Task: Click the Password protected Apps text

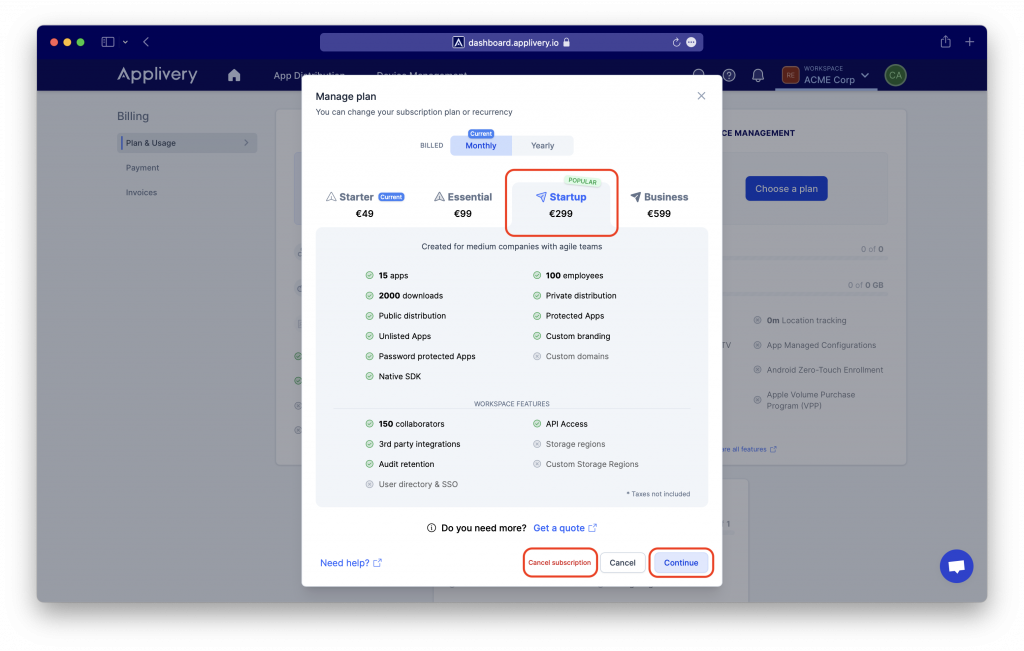Action: coord(427,357)
